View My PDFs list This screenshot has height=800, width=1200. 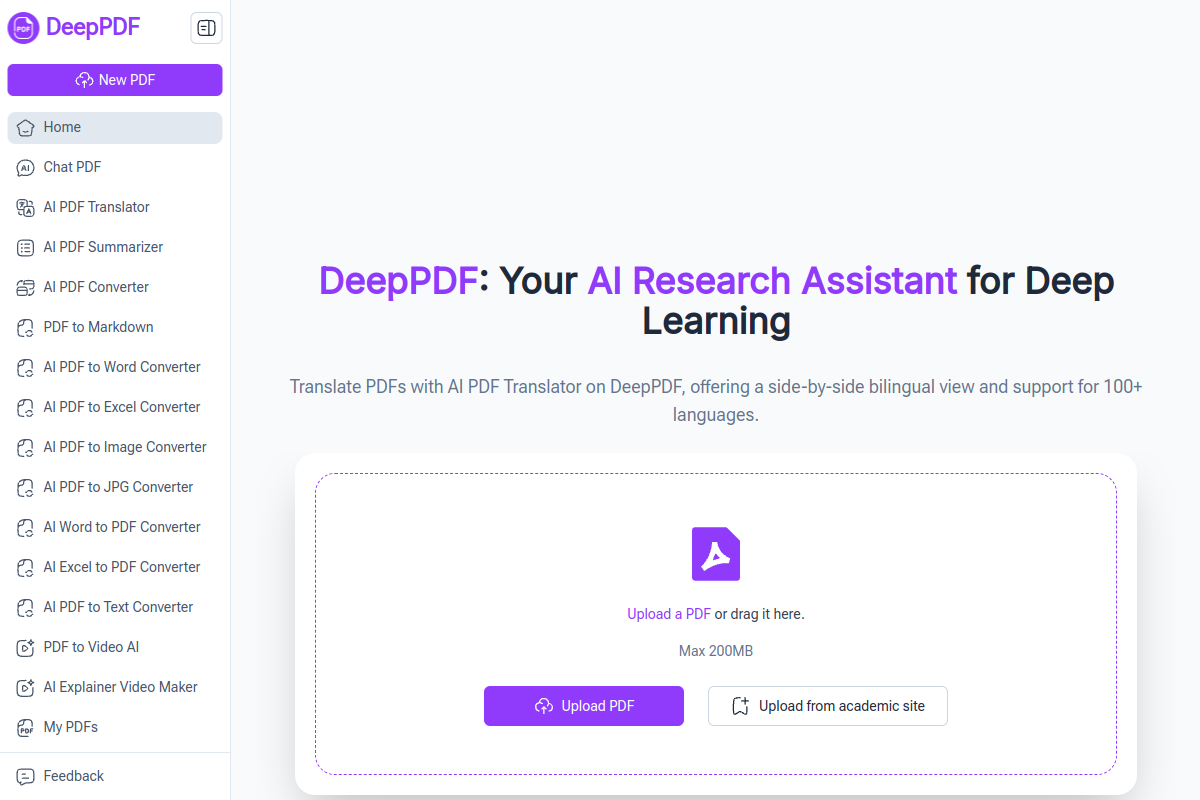115,728
